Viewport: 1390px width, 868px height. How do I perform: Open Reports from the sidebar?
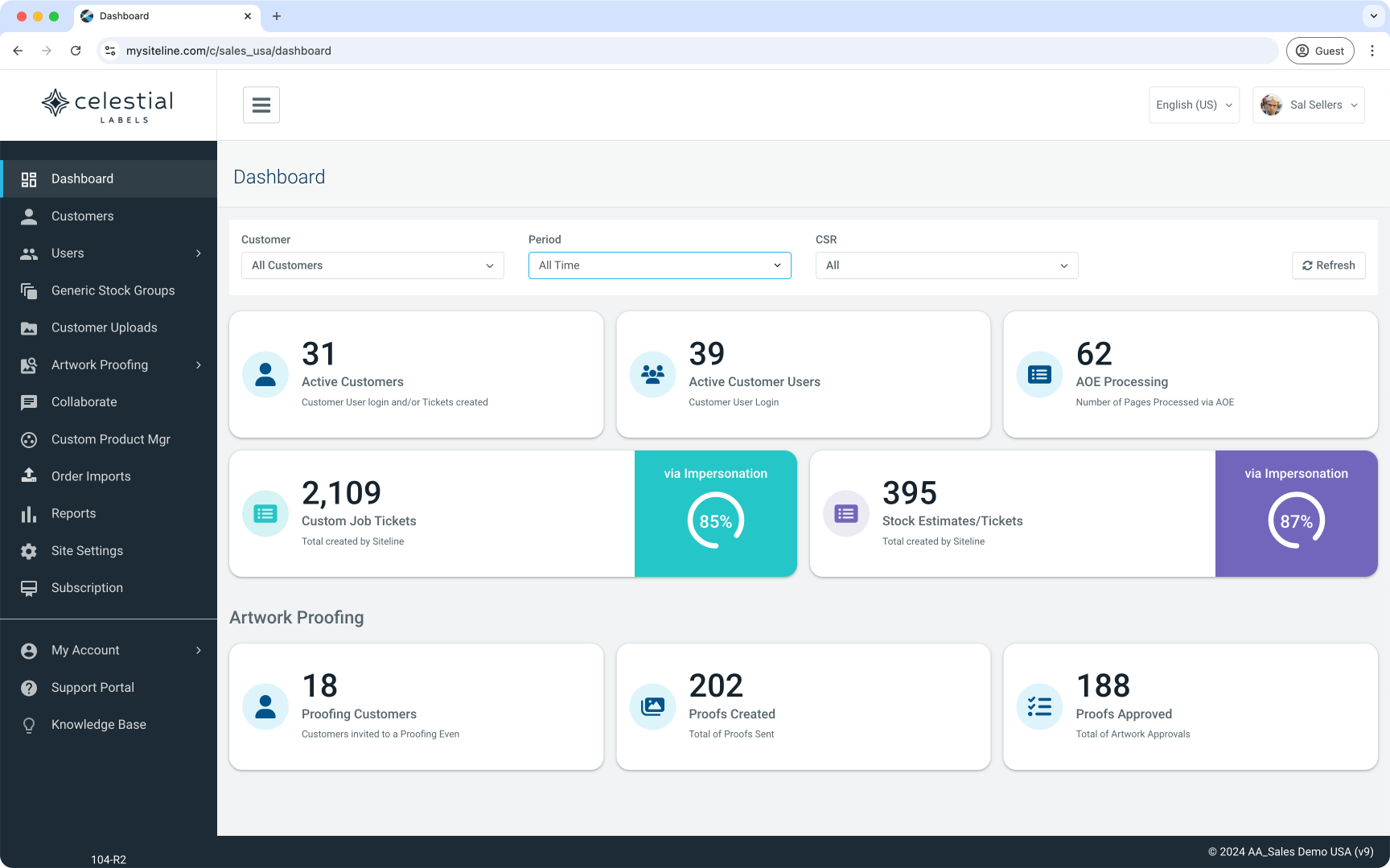click(x=109, y=513)
